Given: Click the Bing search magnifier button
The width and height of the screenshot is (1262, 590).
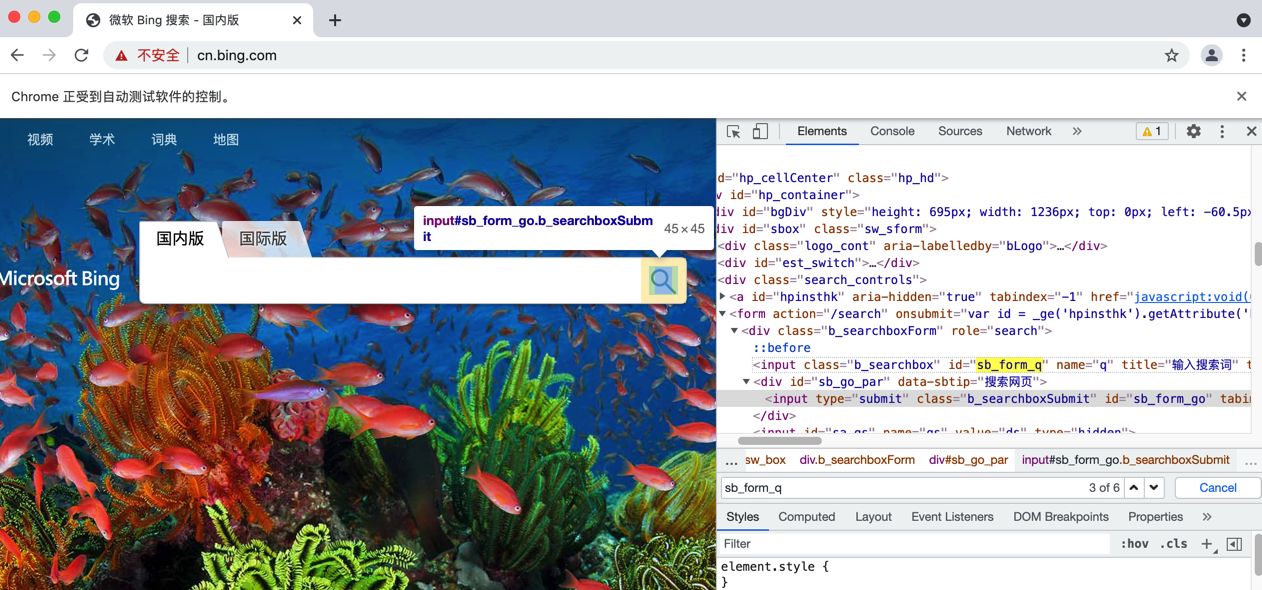Looking at the screenshot, I should click(x=663, y=280).
